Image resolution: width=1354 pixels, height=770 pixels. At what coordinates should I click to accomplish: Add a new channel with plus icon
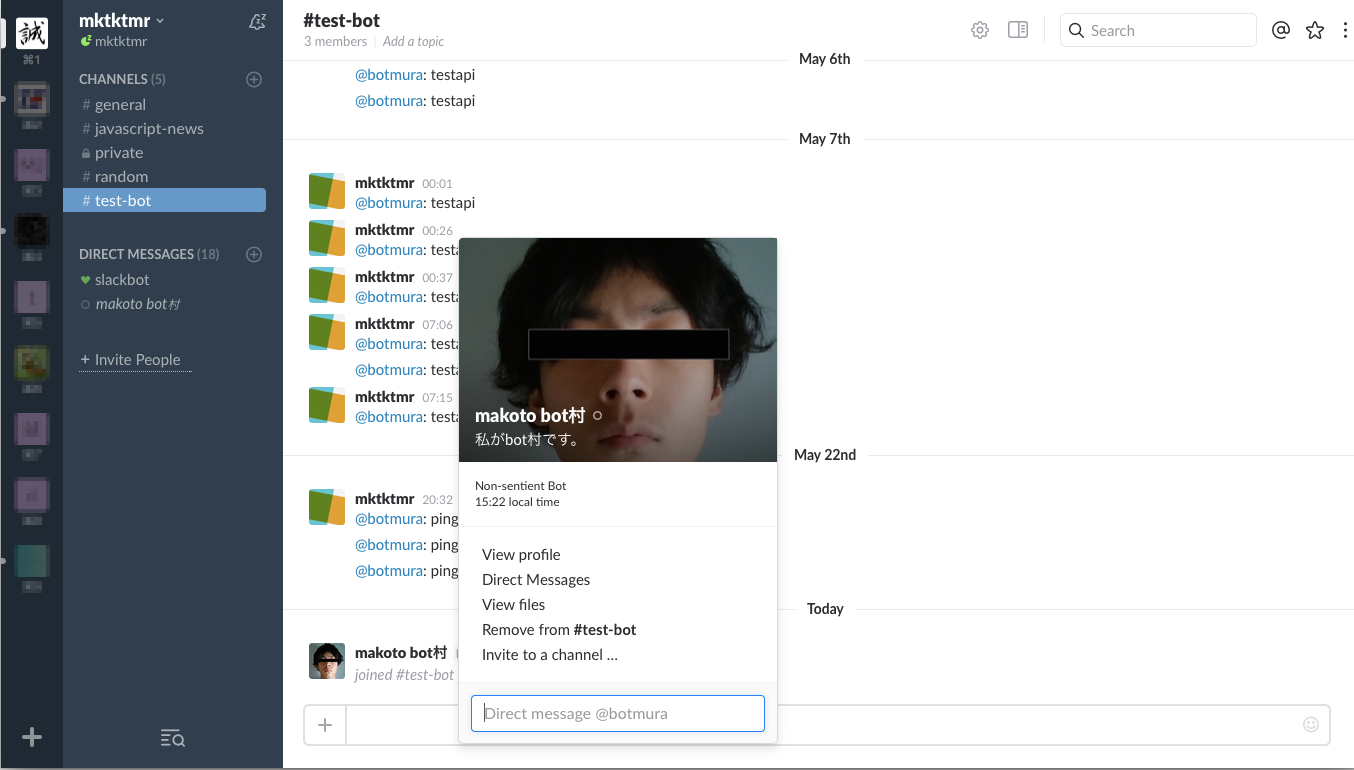pos(254,79)
